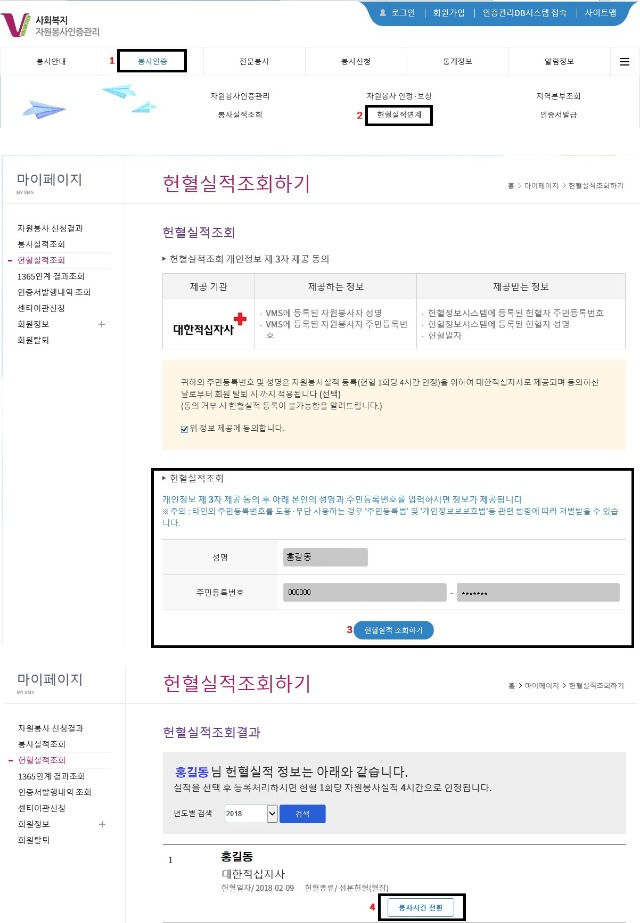
Task: Select the 헌혈실적연계 submenu item
Action: [399, 115]
